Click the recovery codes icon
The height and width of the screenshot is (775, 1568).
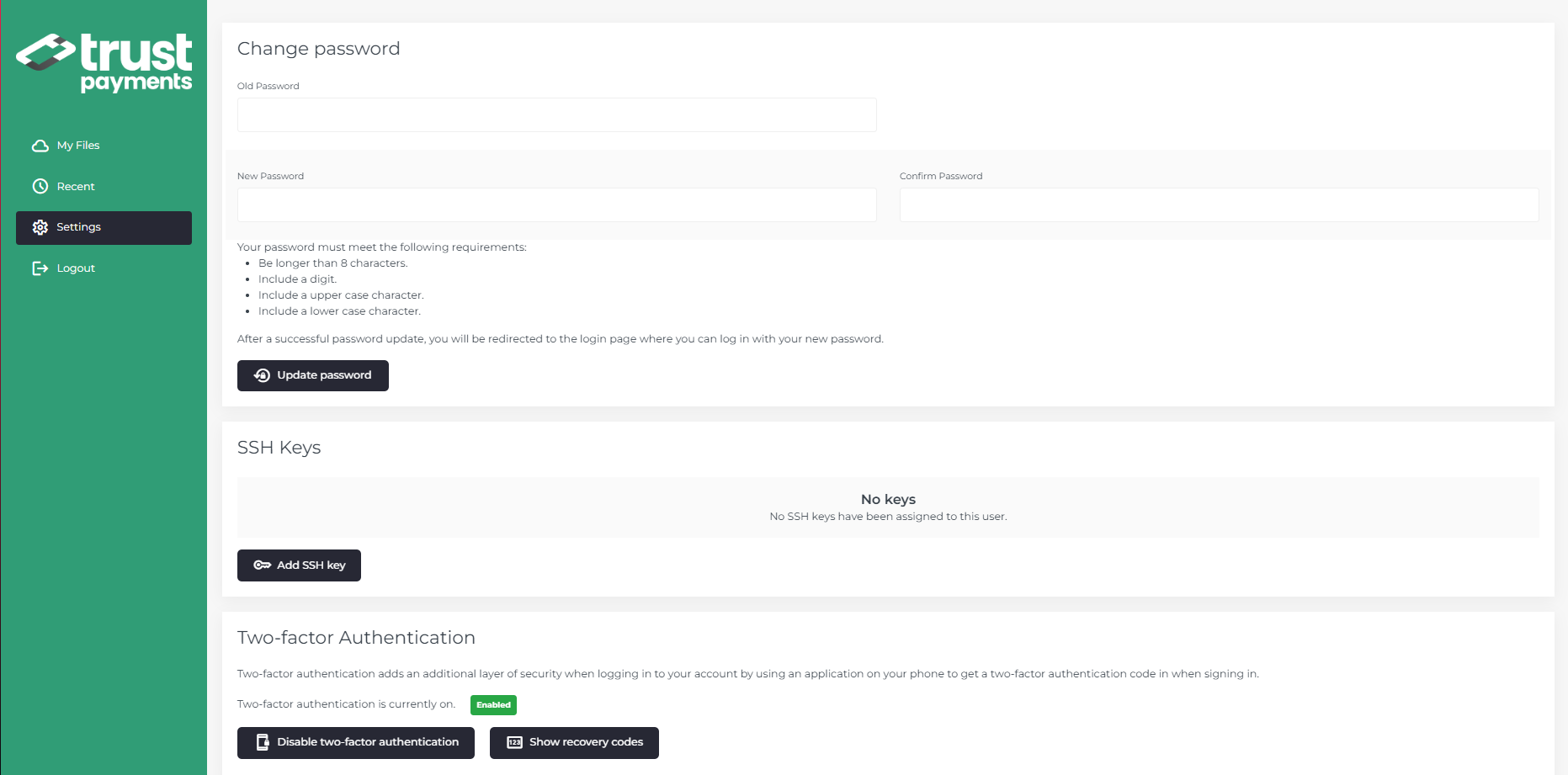(x=514, y=742)
